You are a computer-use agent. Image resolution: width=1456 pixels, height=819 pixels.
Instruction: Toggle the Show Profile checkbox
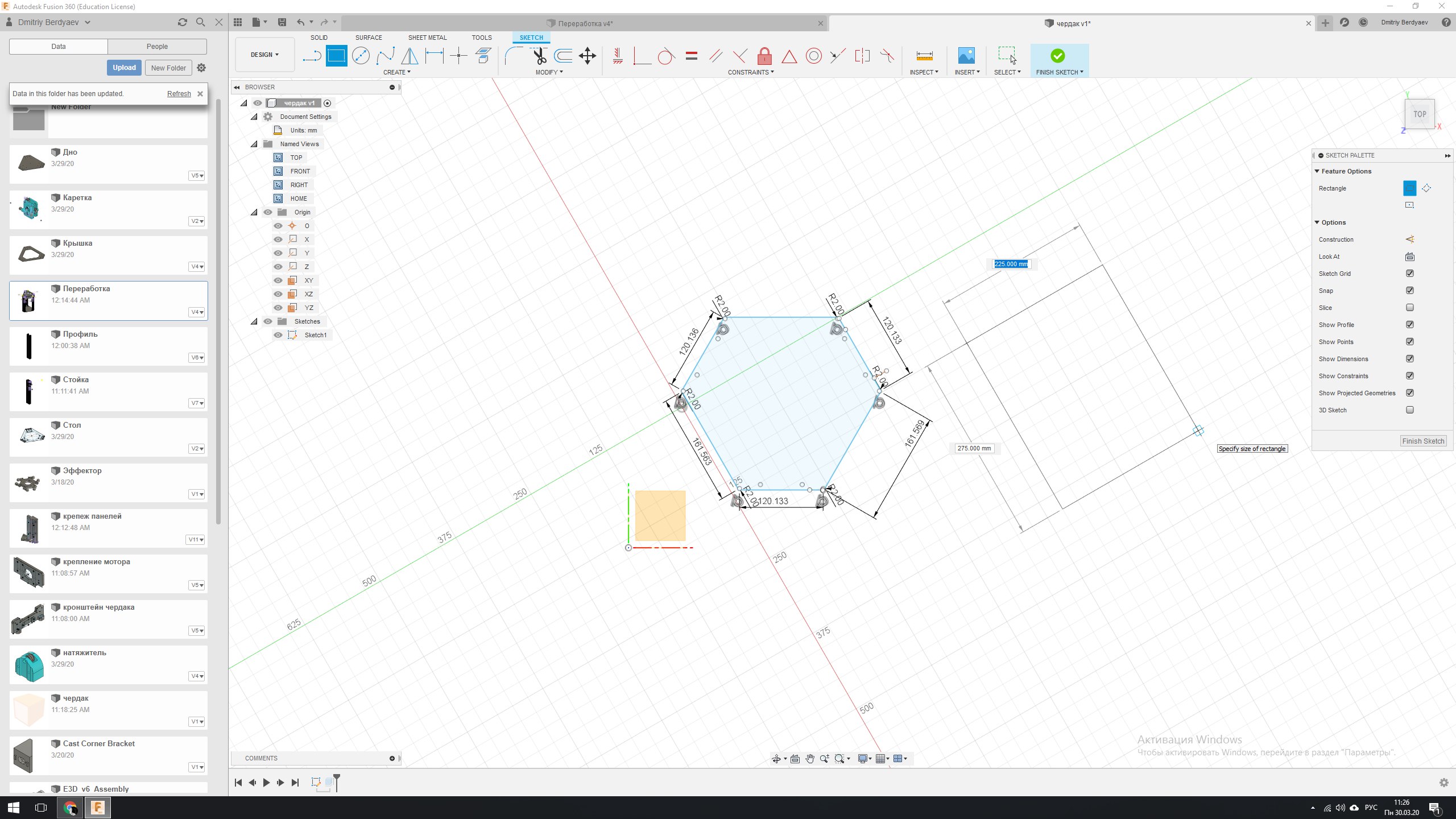1410,325
